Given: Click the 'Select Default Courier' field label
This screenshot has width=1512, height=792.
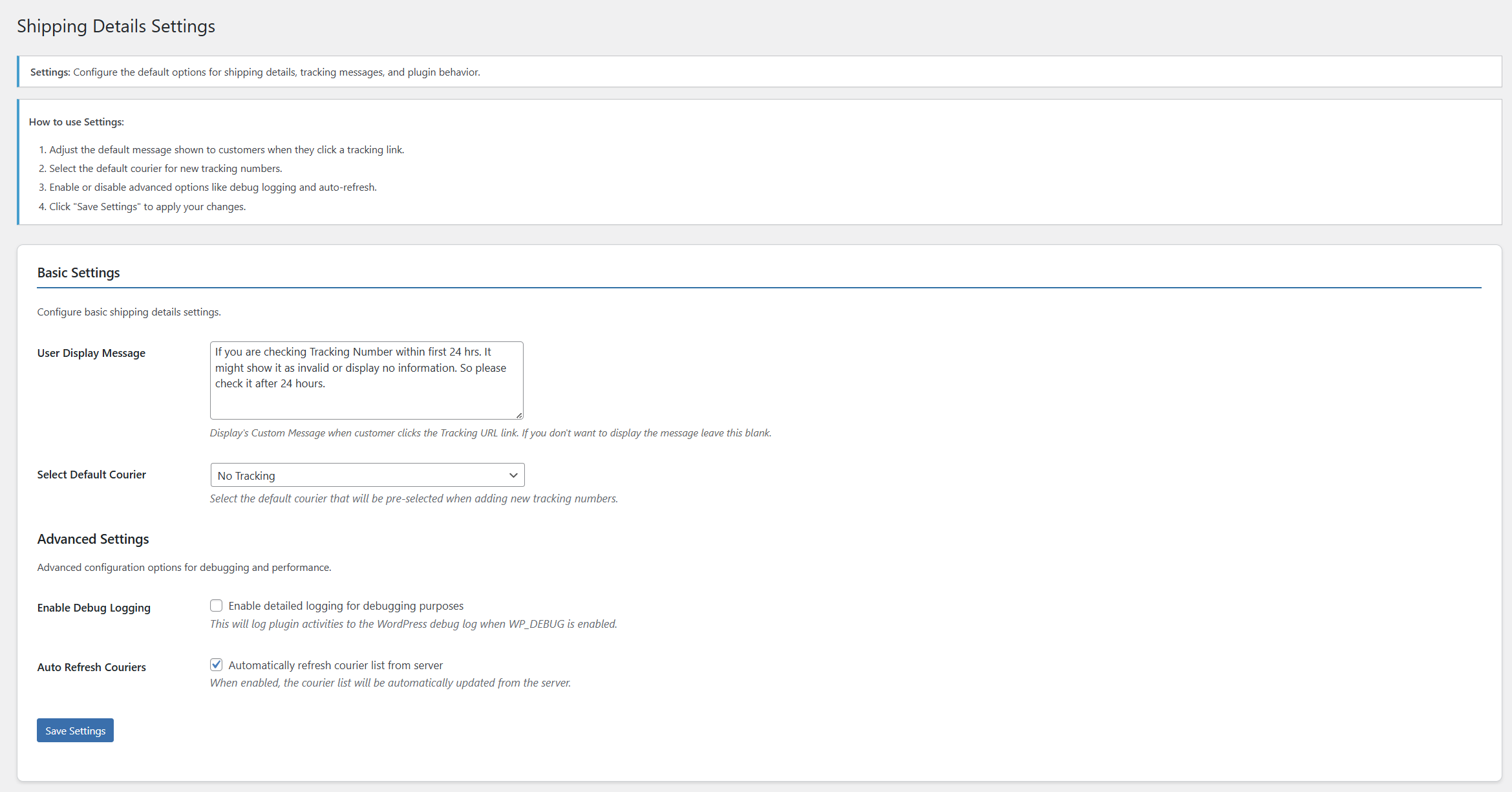Looking at the screenshot, I should tap(91, 475).
